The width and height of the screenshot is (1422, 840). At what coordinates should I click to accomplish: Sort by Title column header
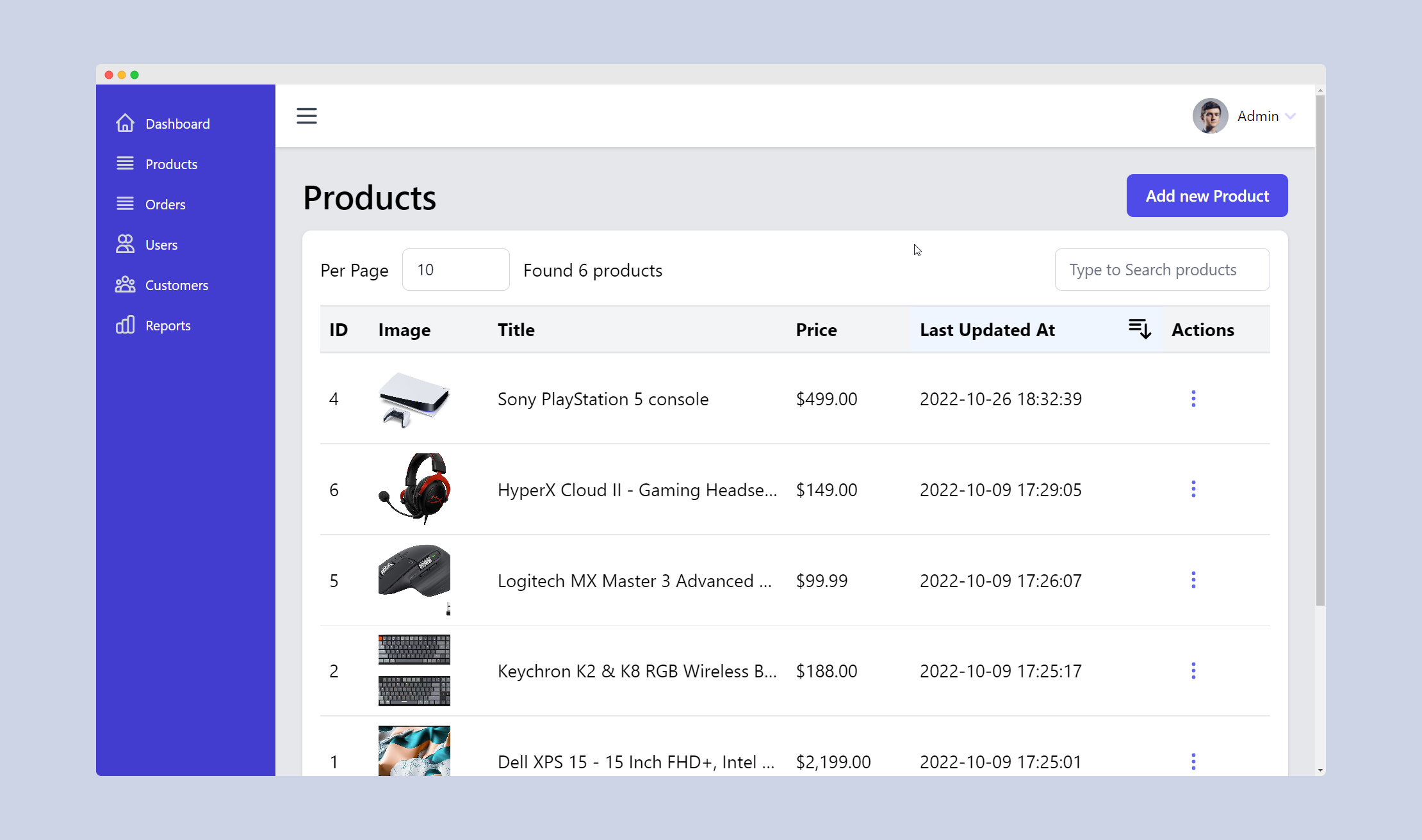pos(516,330)
